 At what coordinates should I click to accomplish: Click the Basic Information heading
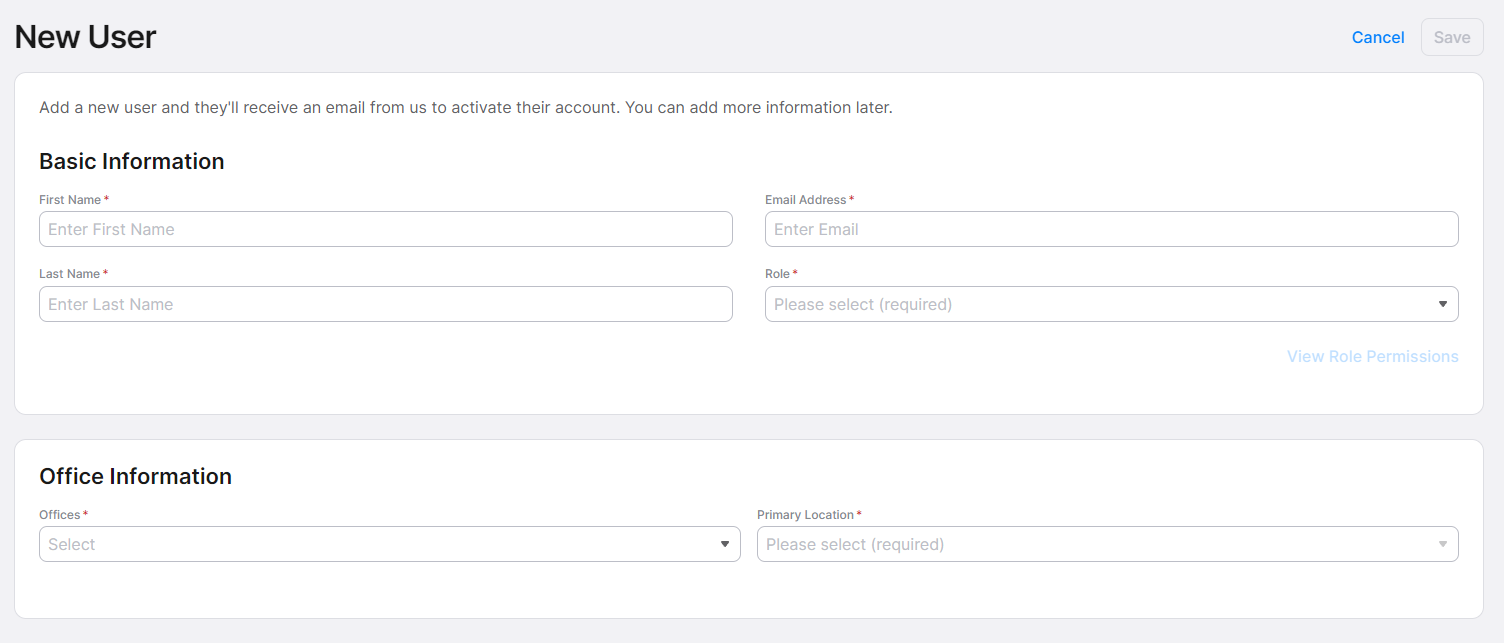tap(131, 161)
